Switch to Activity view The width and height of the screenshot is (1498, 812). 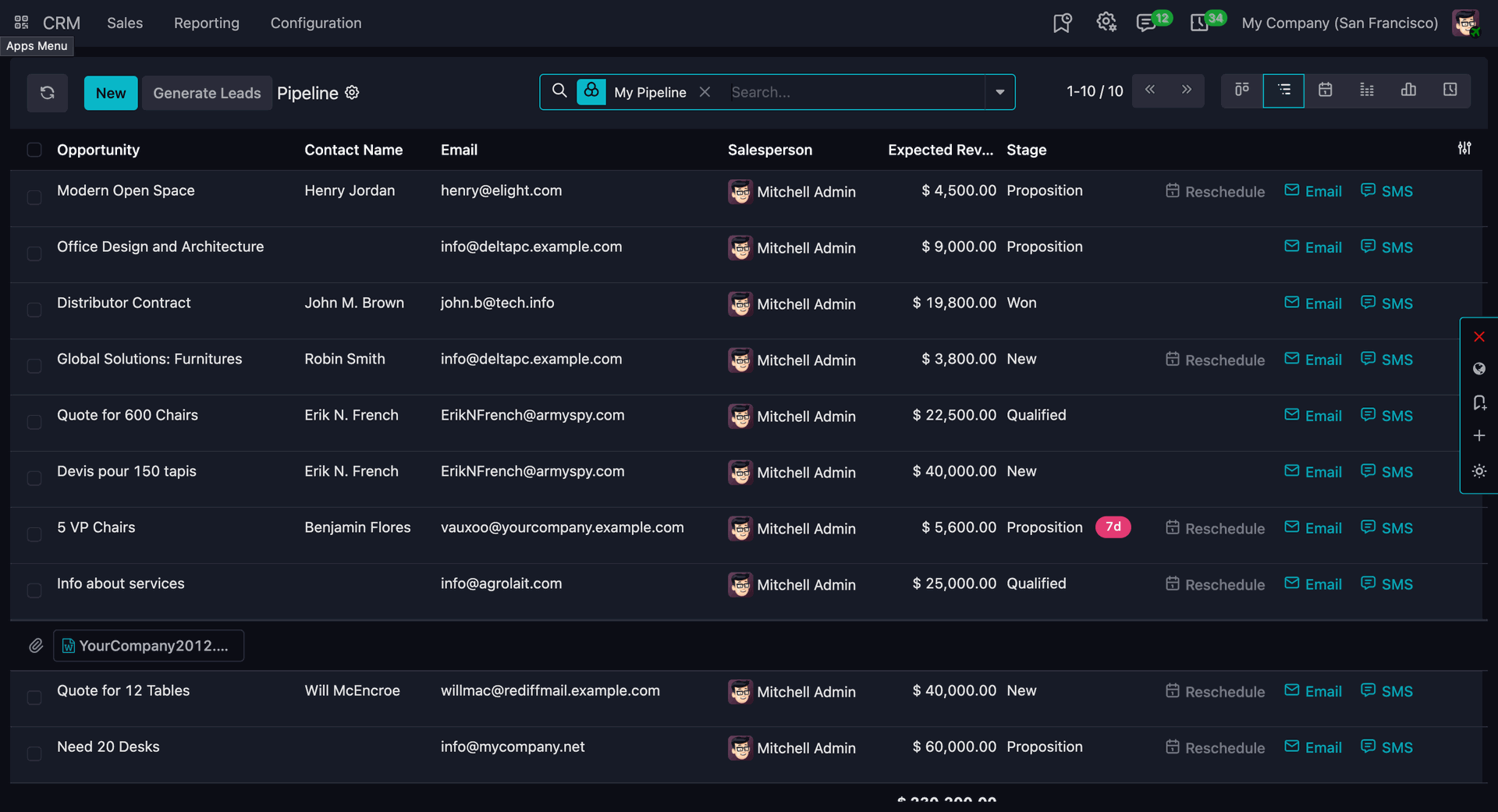click(x=1450, y=90)
